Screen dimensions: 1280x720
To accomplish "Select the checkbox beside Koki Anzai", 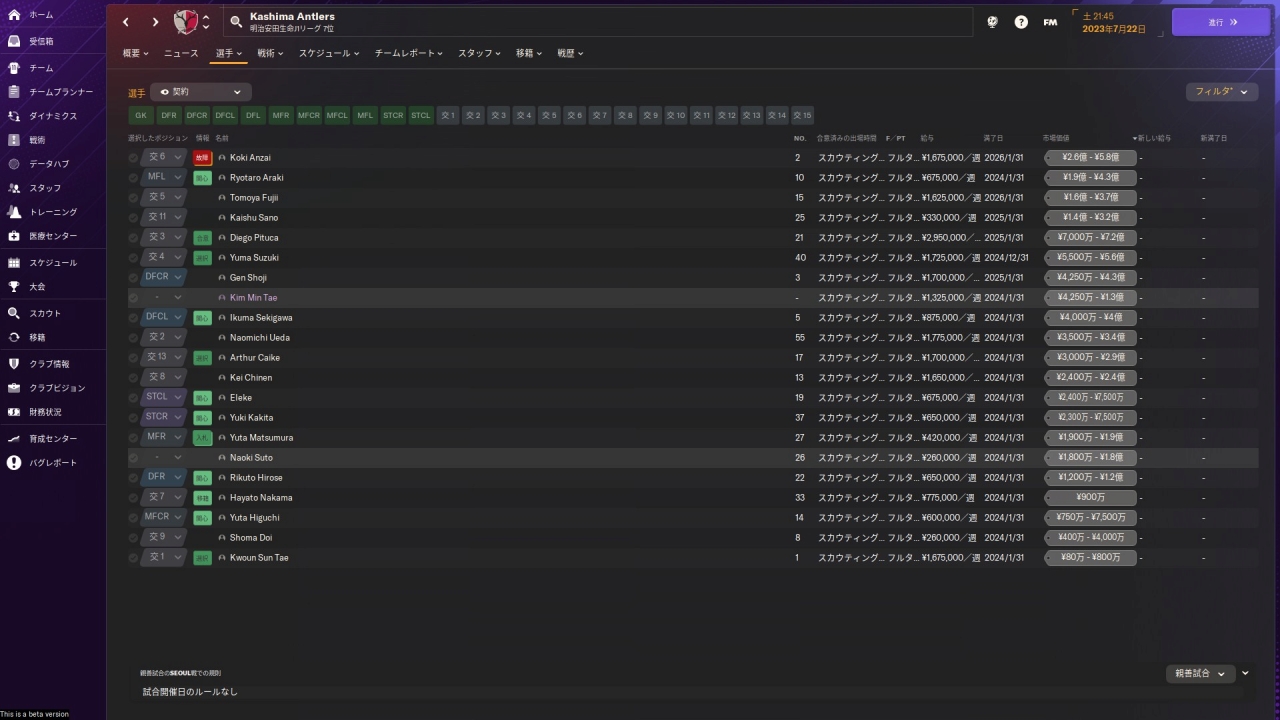I will pyautogui.click(x=133, y=158).
